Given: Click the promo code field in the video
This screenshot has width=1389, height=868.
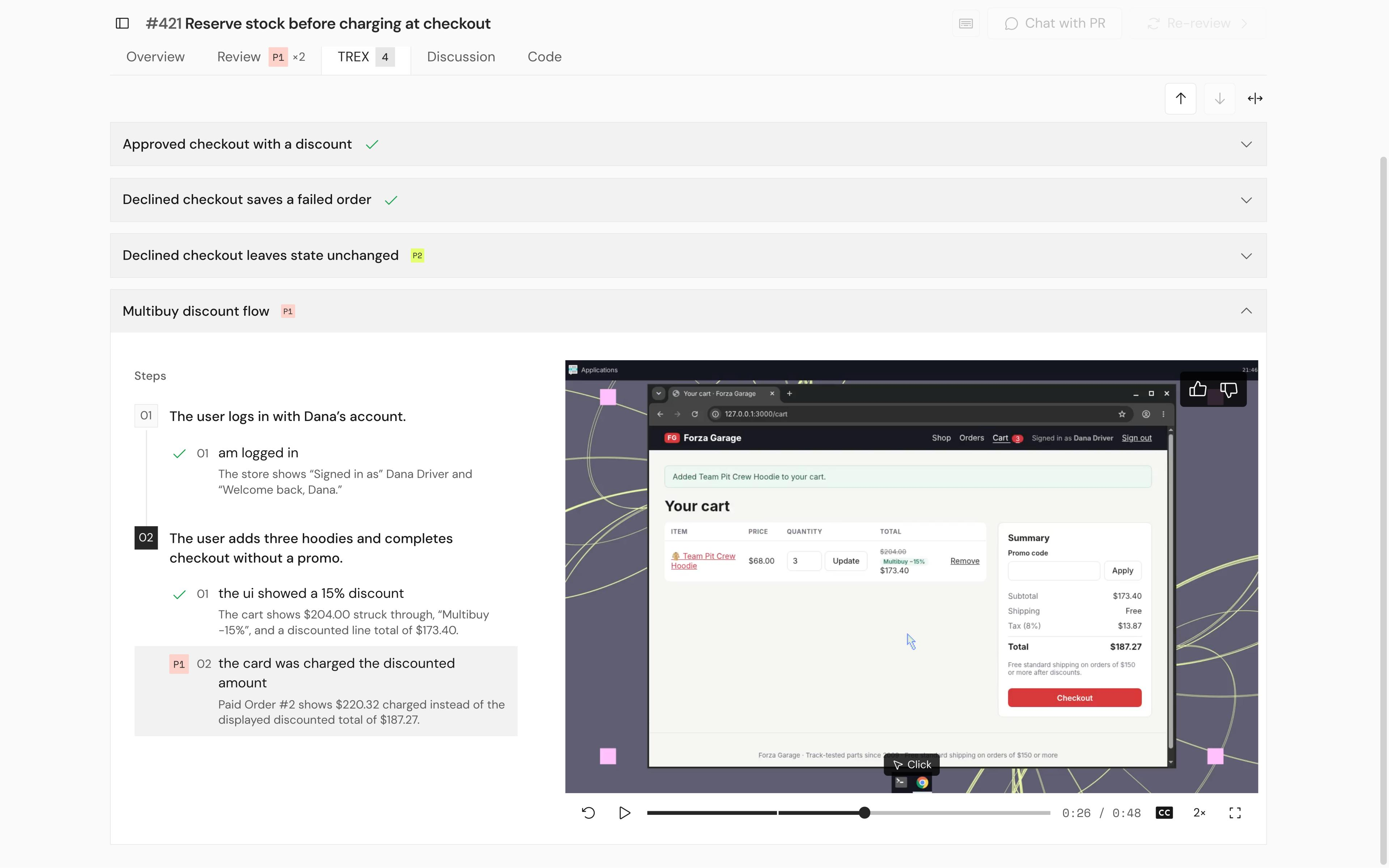Looking at the screenshot, I should tap(1053, 571).
